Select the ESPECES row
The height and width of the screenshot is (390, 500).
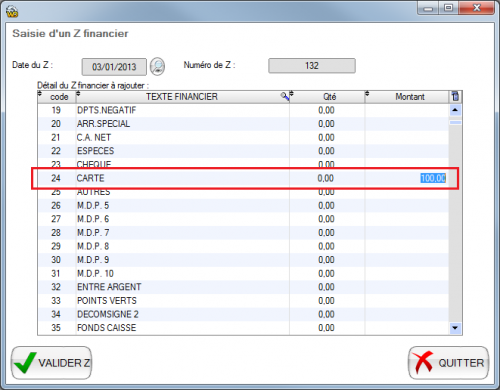(243, 151)
